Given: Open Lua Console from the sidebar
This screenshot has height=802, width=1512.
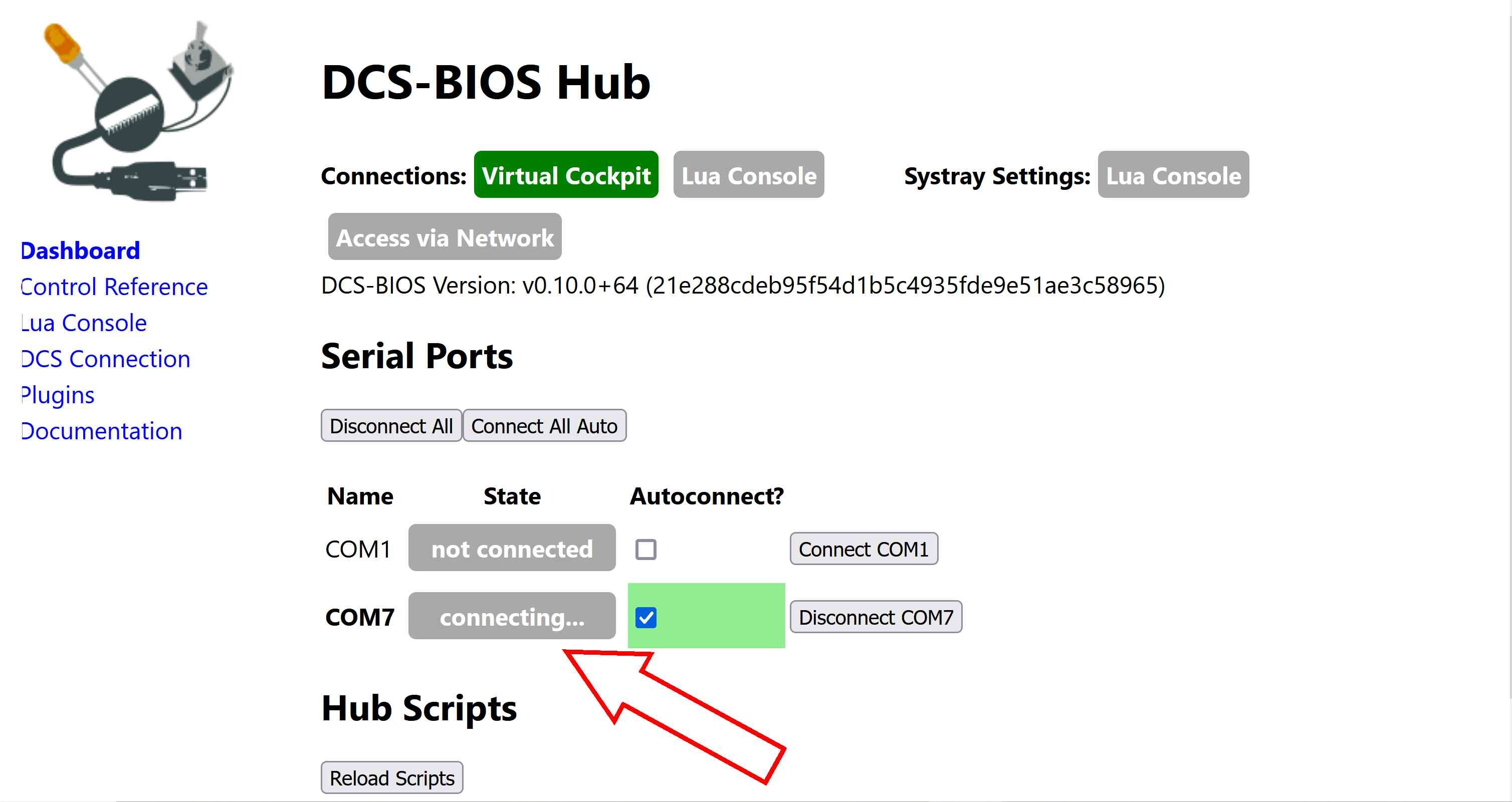Looking at the screenshot, I should point(84,323).
